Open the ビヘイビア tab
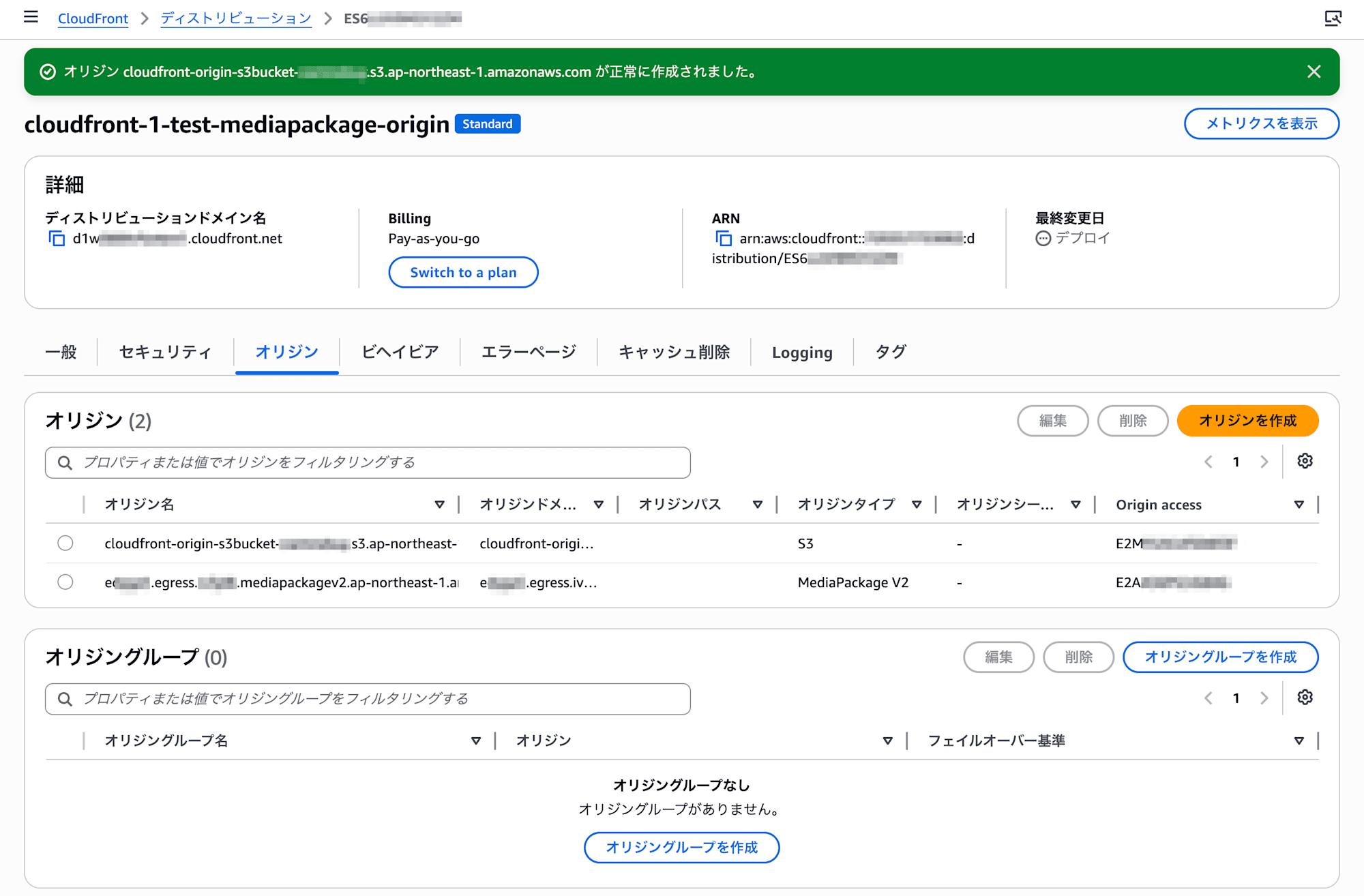Image resolution: width=1364 pixels, height=896 pixels. pyautogui.click(x=400, y=352)
